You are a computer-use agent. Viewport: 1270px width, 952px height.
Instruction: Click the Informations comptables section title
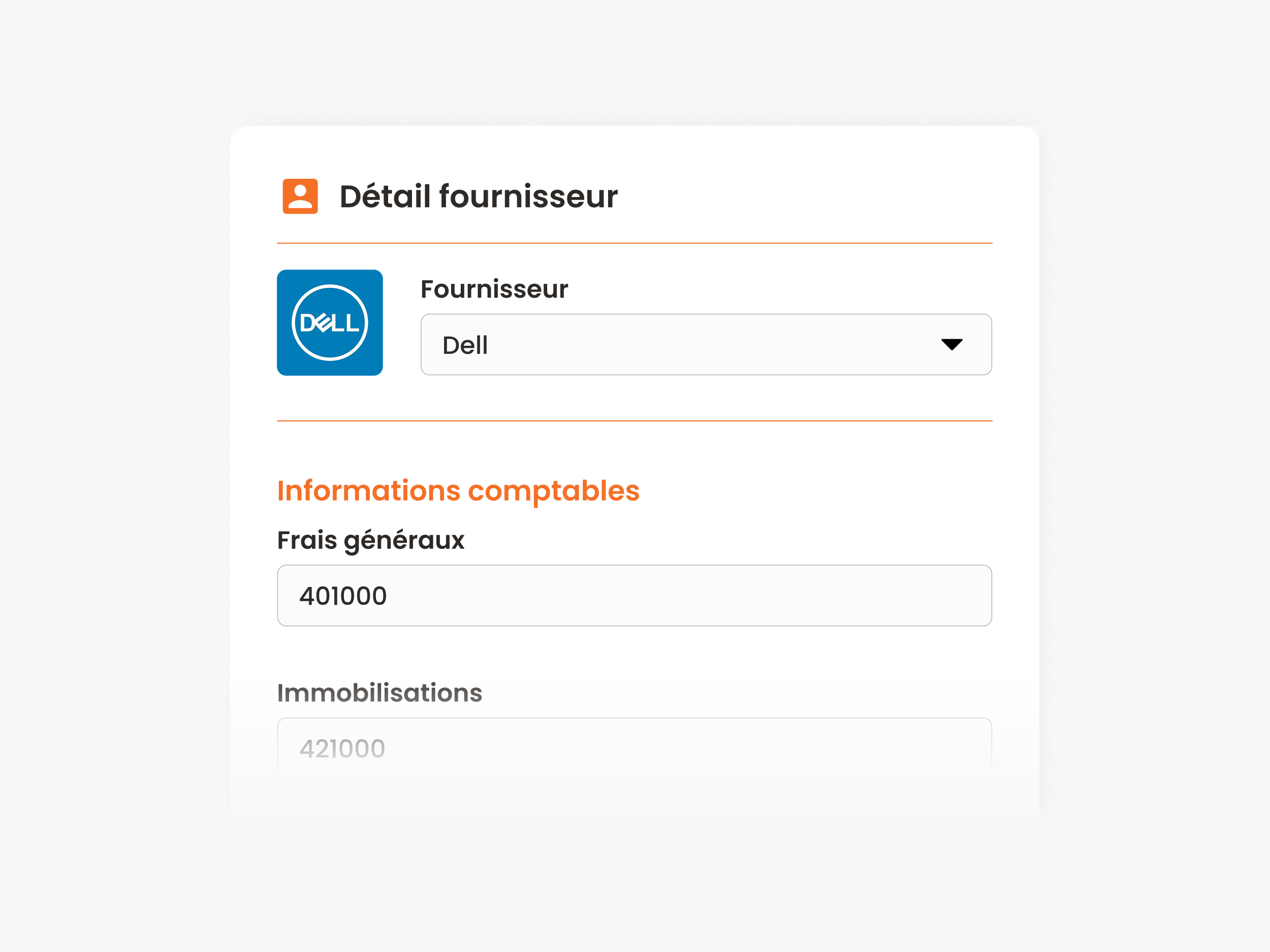pyautogui.click(x=458, y=490)
